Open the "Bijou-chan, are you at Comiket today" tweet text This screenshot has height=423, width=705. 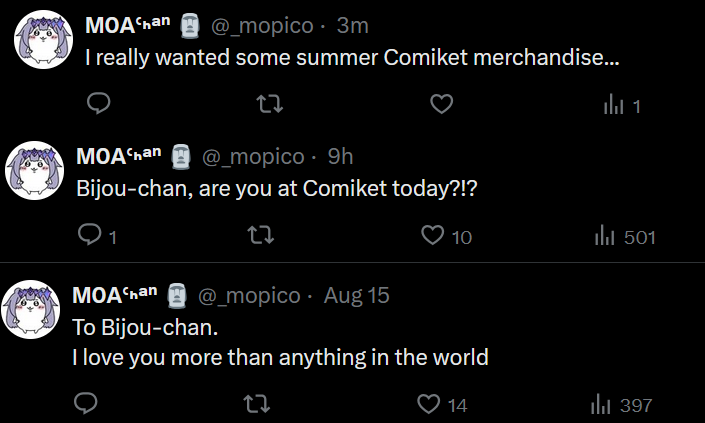click(x=276, y=188)
